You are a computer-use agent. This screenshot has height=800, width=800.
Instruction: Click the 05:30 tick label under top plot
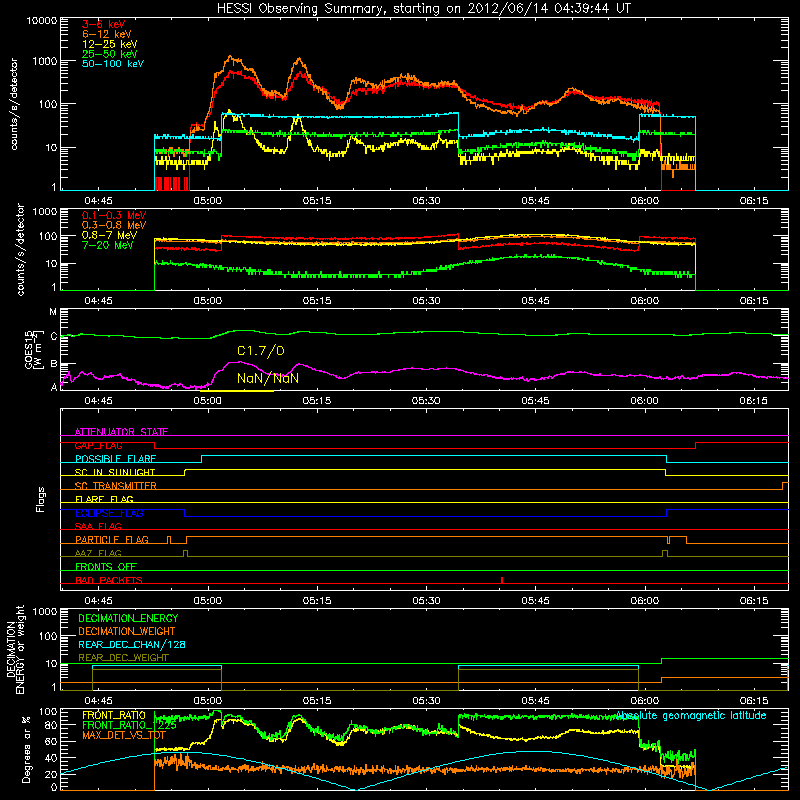(426, 201)
